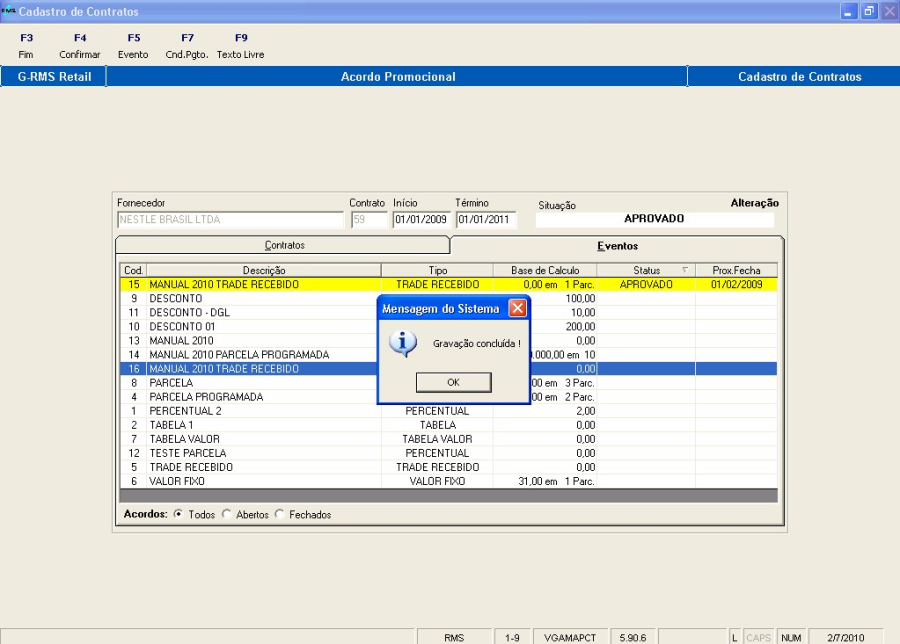The width and height of the screenshot is (900, 644).
Task: Confirm with the F4 Confirmar button
Action: click(x=80, y=46)
